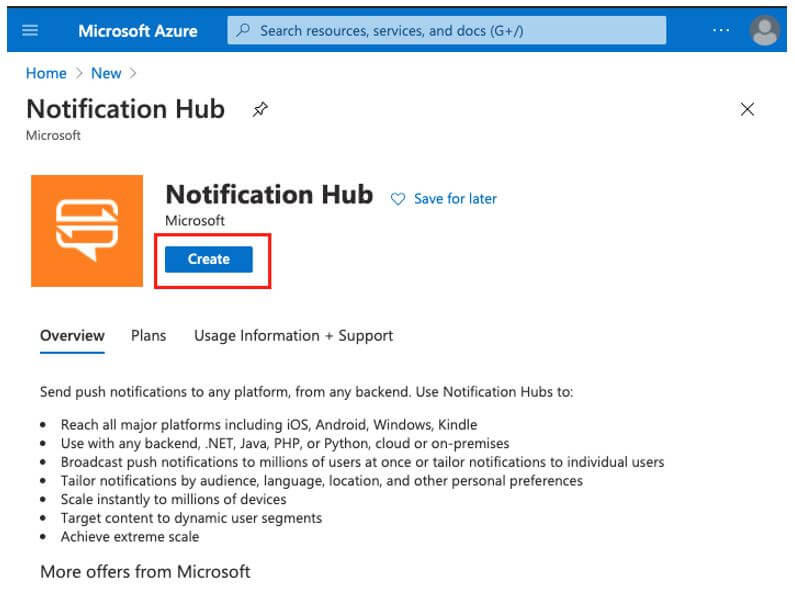This screenshot has width=795, height=589.
Task: Click the More offers from Microsoft heading
Action: click(145, 572)
